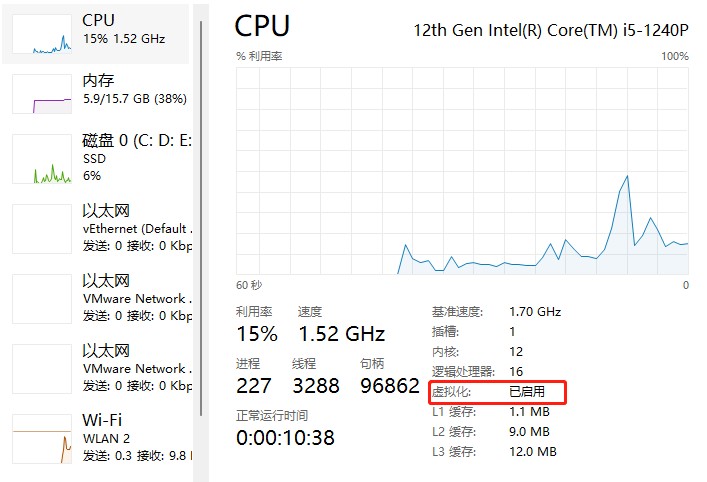Click the 正常运行时间 uptime value 0:00:10:38
Screen dimensions: 707x482
point(285,438)
